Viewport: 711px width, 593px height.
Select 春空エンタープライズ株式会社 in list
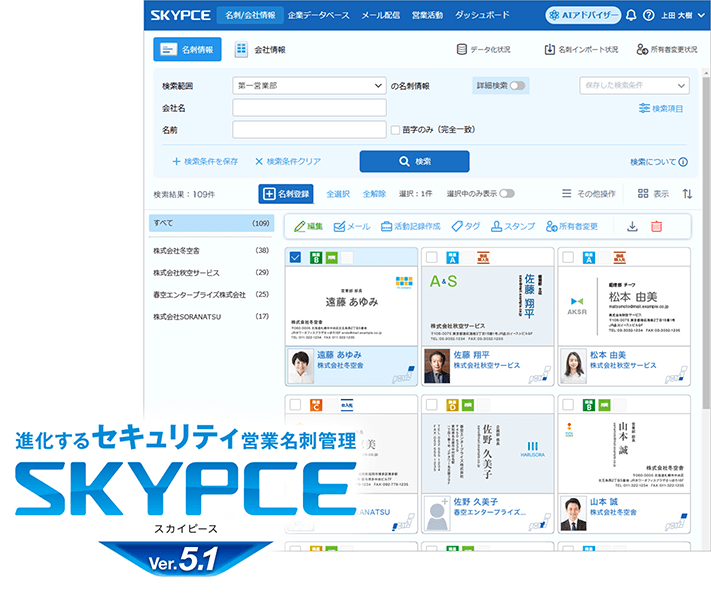click(211, 295)
